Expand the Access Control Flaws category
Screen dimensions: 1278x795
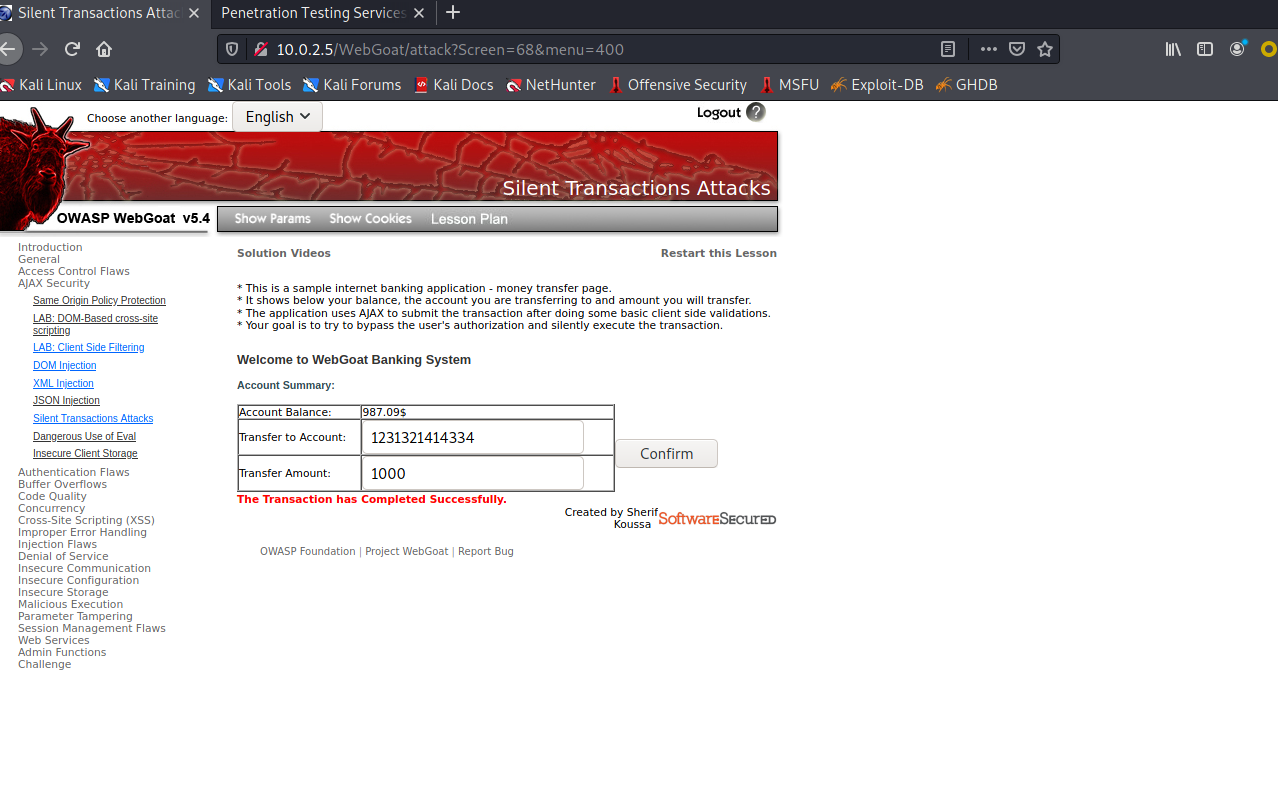(74, 271)
